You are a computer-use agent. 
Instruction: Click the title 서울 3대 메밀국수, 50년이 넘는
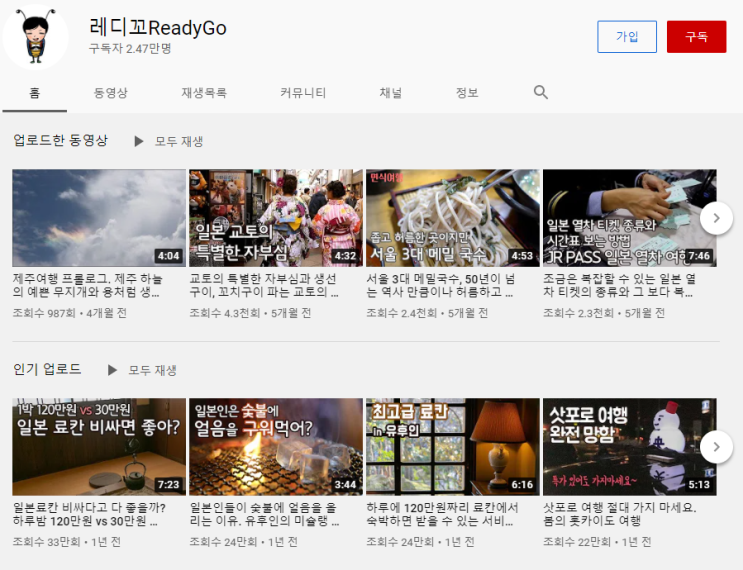[x=440, y=285]
